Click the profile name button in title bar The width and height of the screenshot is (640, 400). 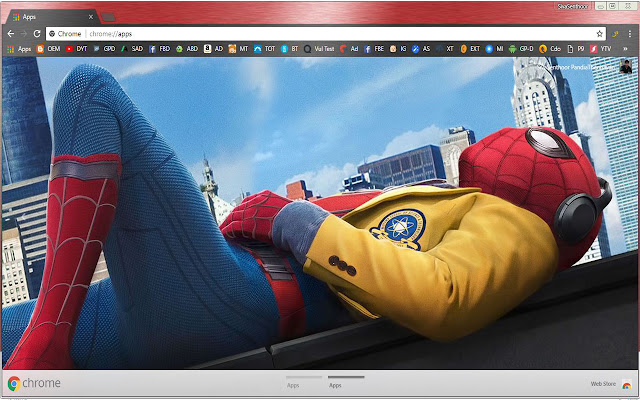tap(573, 6)
